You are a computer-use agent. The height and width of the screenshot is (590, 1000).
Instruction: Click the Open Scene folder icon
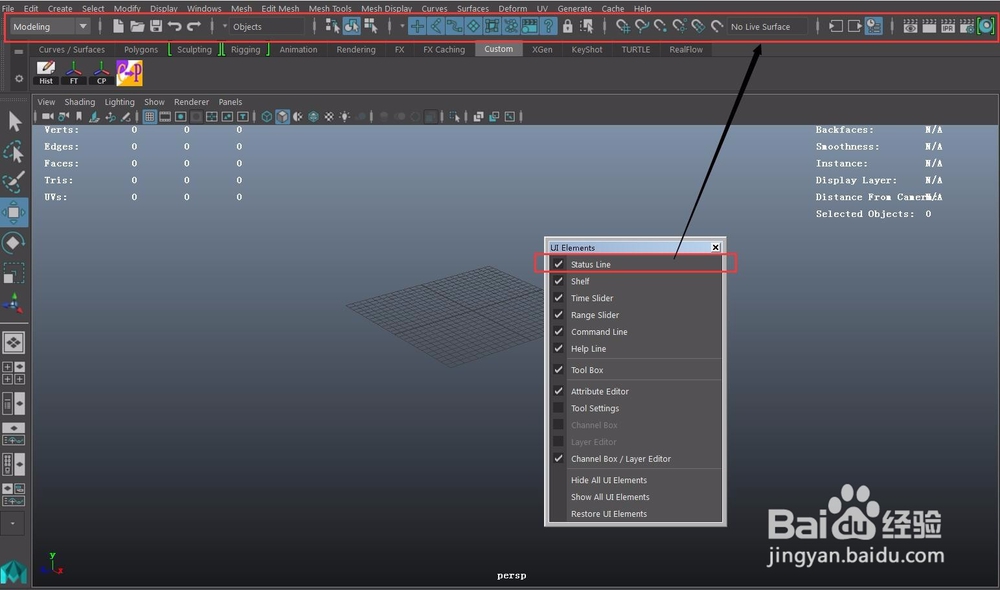(x=137, y=26)
